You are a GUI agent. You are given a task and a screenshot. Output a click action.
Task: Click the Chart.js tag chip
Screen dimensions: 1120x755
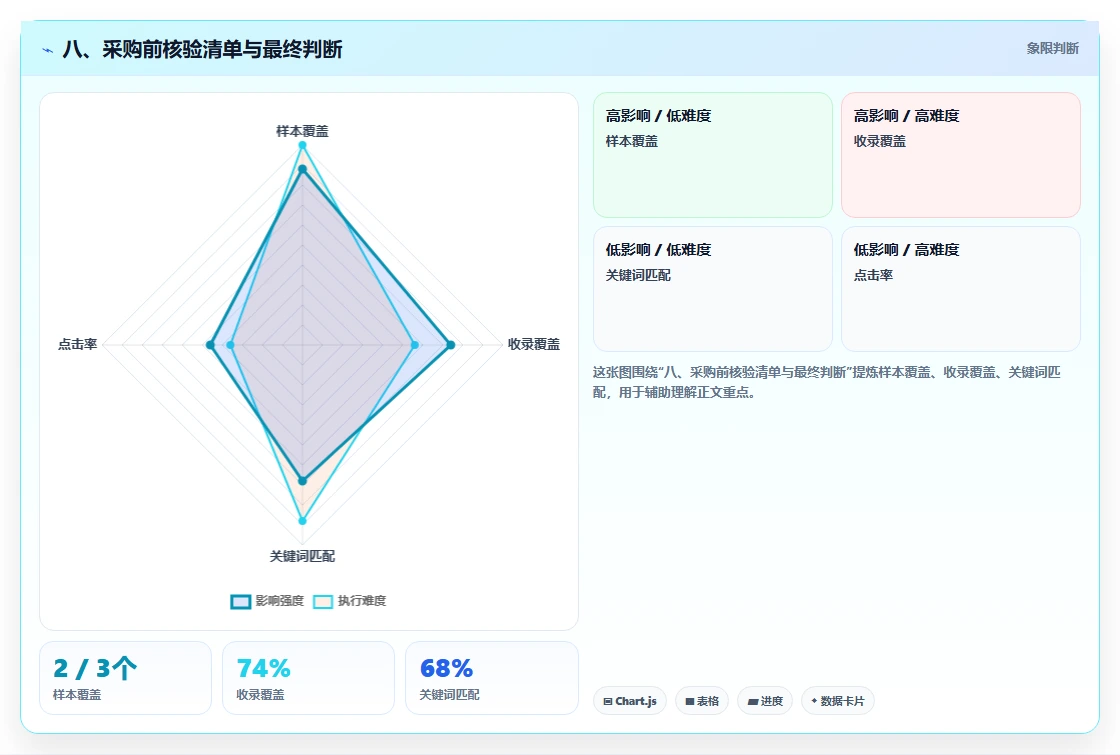pos(630,701)
